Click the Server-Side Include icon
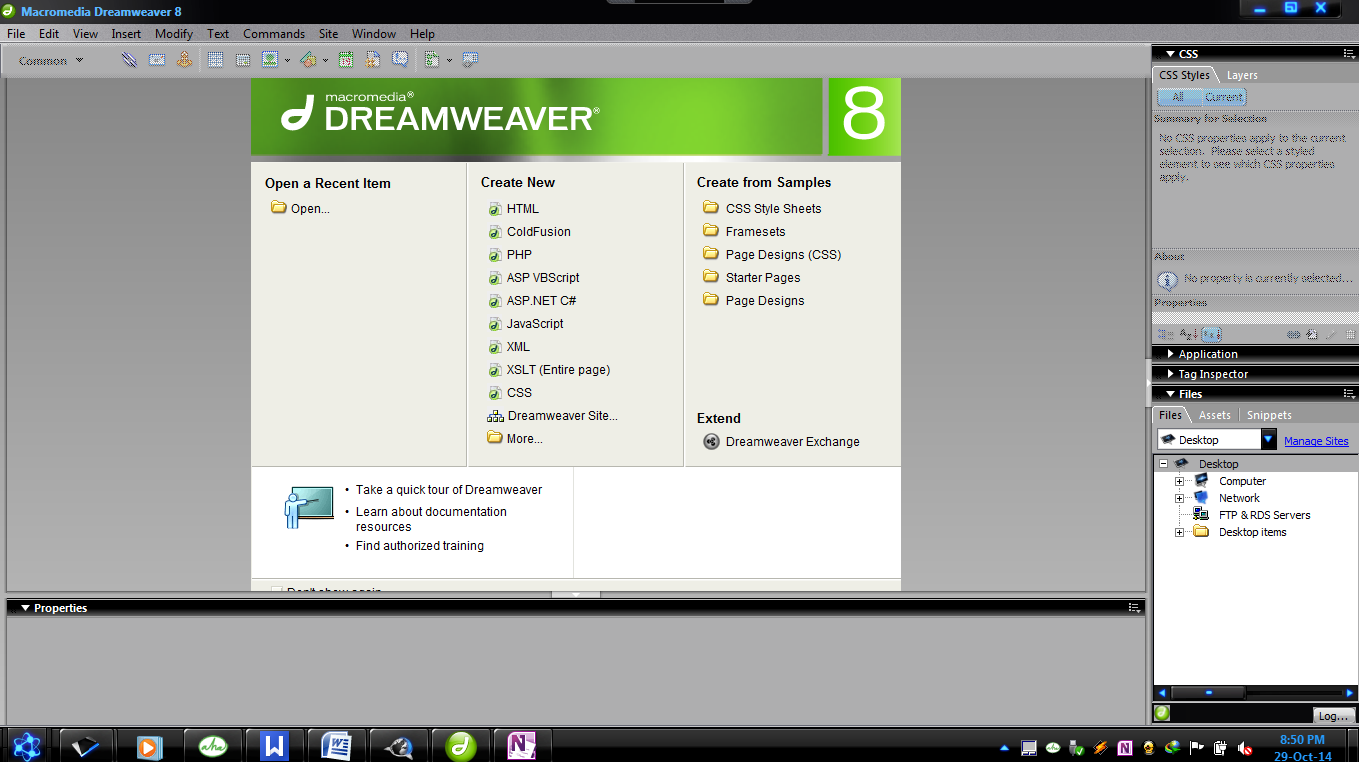The height and width of the screenshot is (762, 1359). (x=373, y=60)
